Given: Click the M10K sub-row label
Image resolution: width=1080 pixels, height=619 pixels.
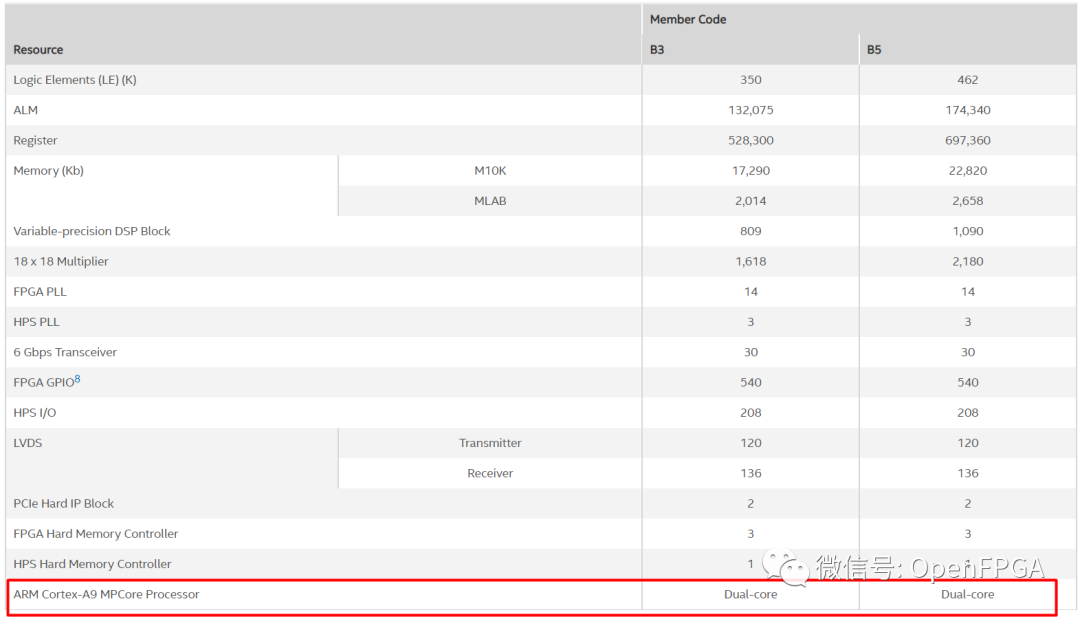Looking at the screenshot, I should [x=490, y=171].
